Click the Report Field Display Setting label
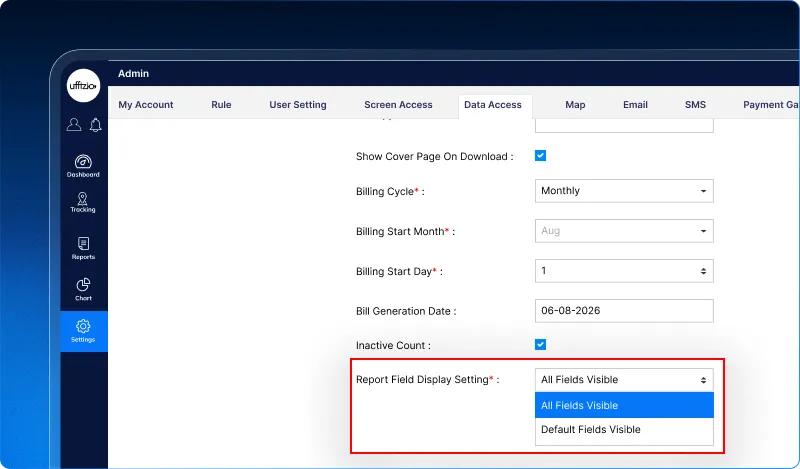The width and height of the screenshot is (800, 469). 428,380
